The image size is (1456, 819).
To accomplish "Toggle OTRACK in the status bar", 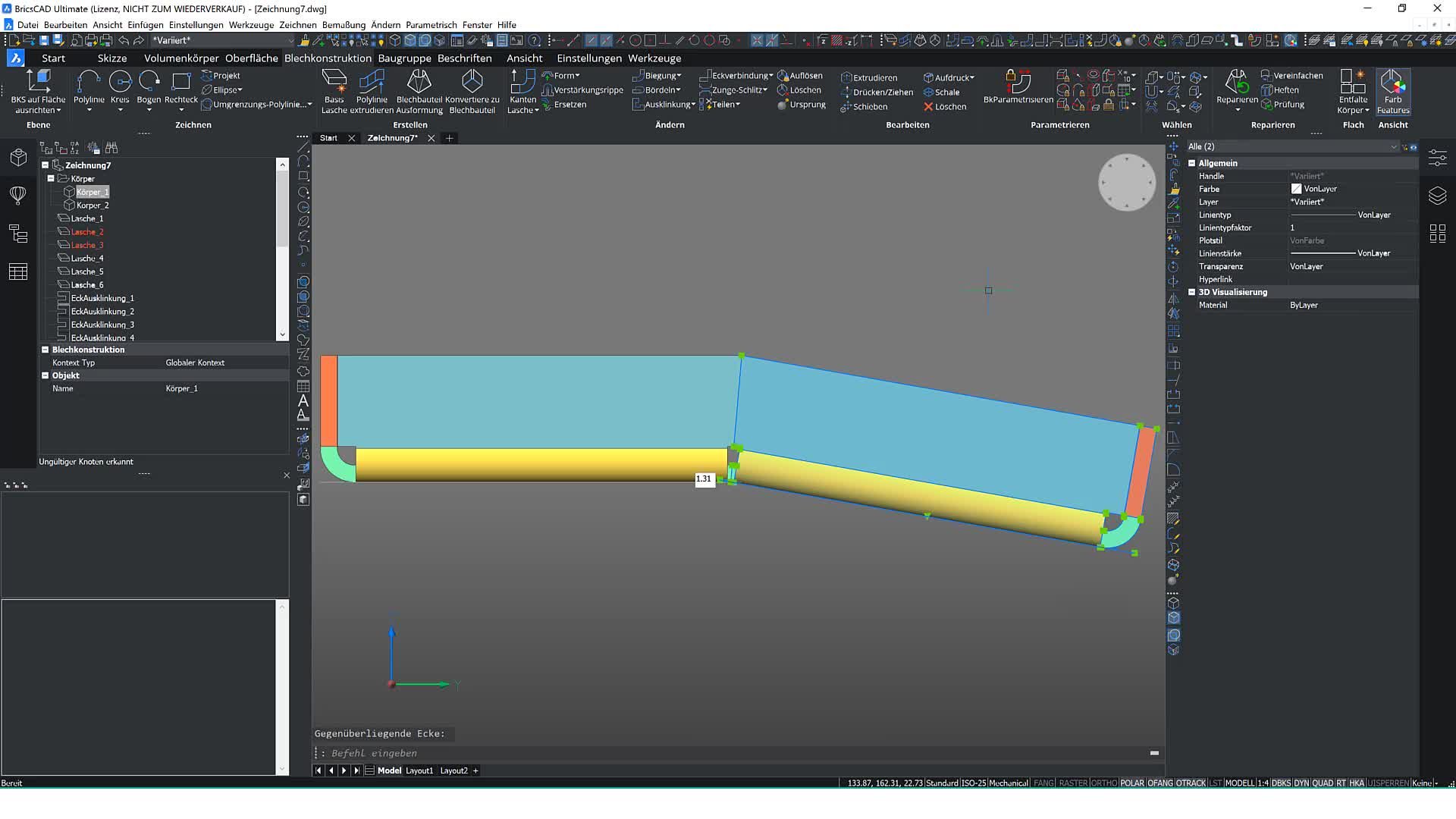I will coord(1191,783).
